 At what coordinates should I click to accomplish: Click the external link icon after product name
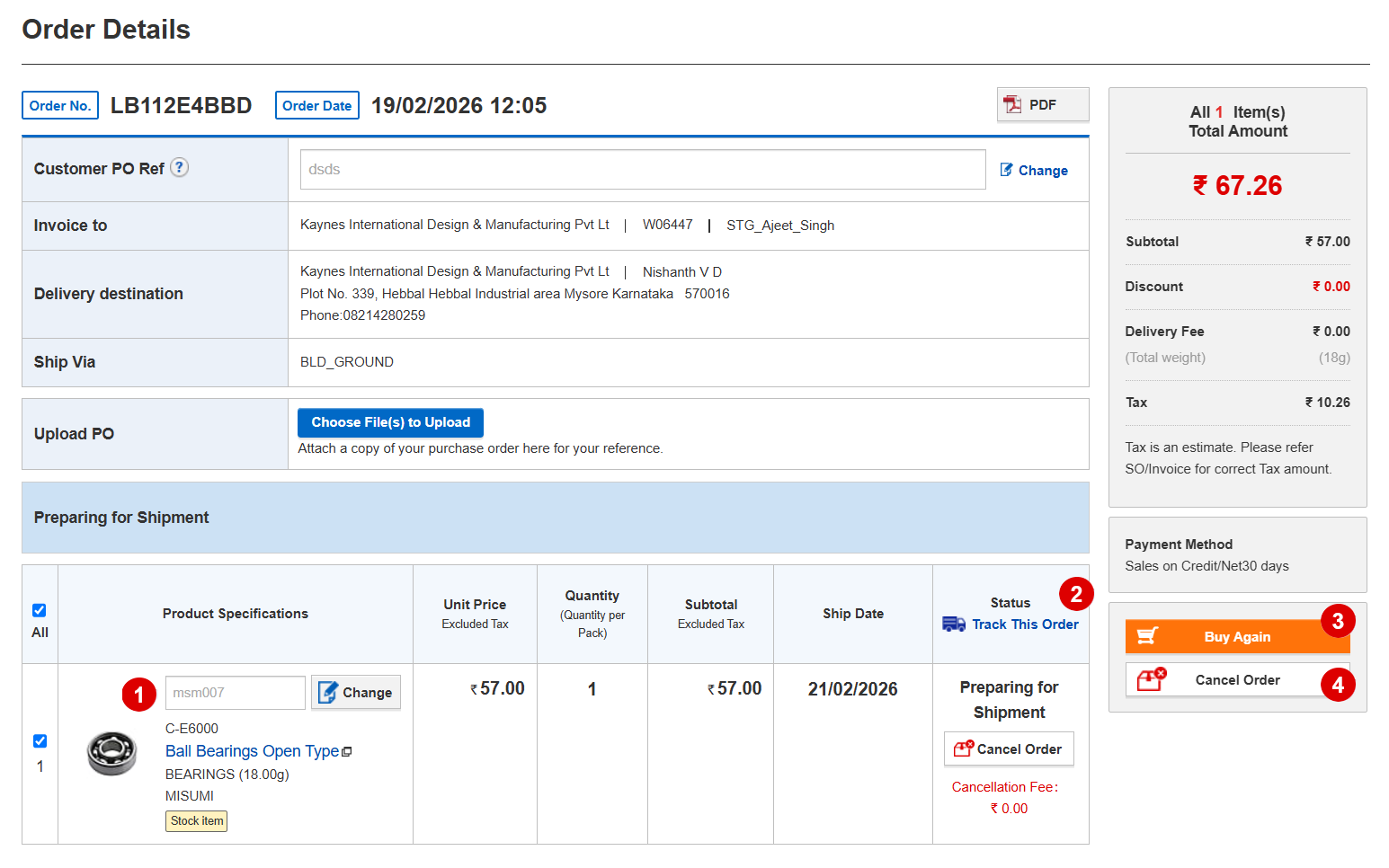[347, 751]
